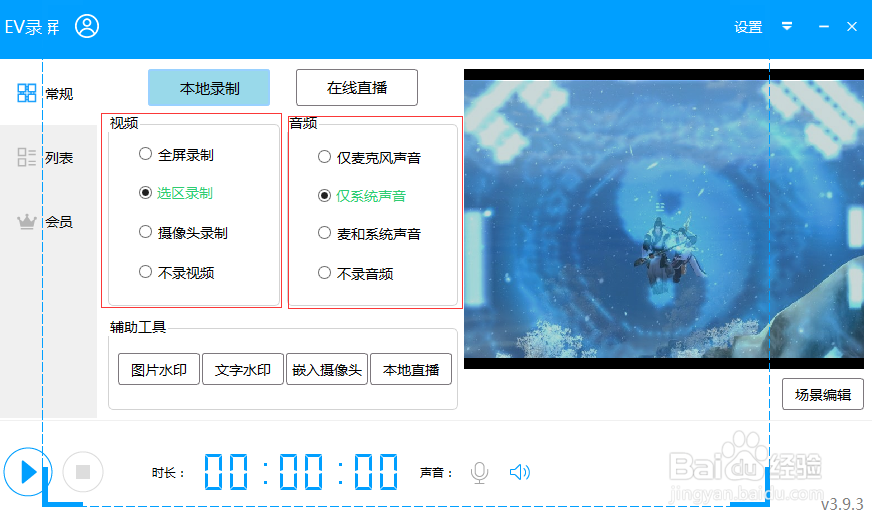
Task: Select 不录视频 video option
Action: 176,273
